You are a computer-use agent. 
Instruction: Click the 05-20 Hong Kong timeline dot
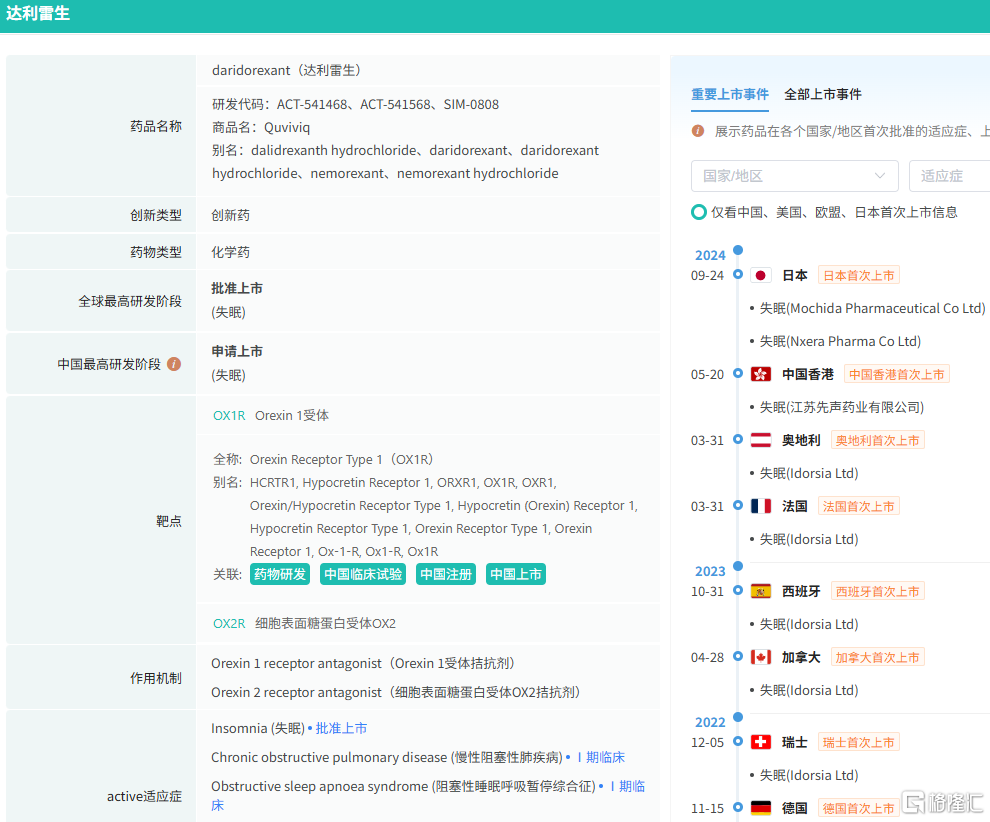pos(737,374)
